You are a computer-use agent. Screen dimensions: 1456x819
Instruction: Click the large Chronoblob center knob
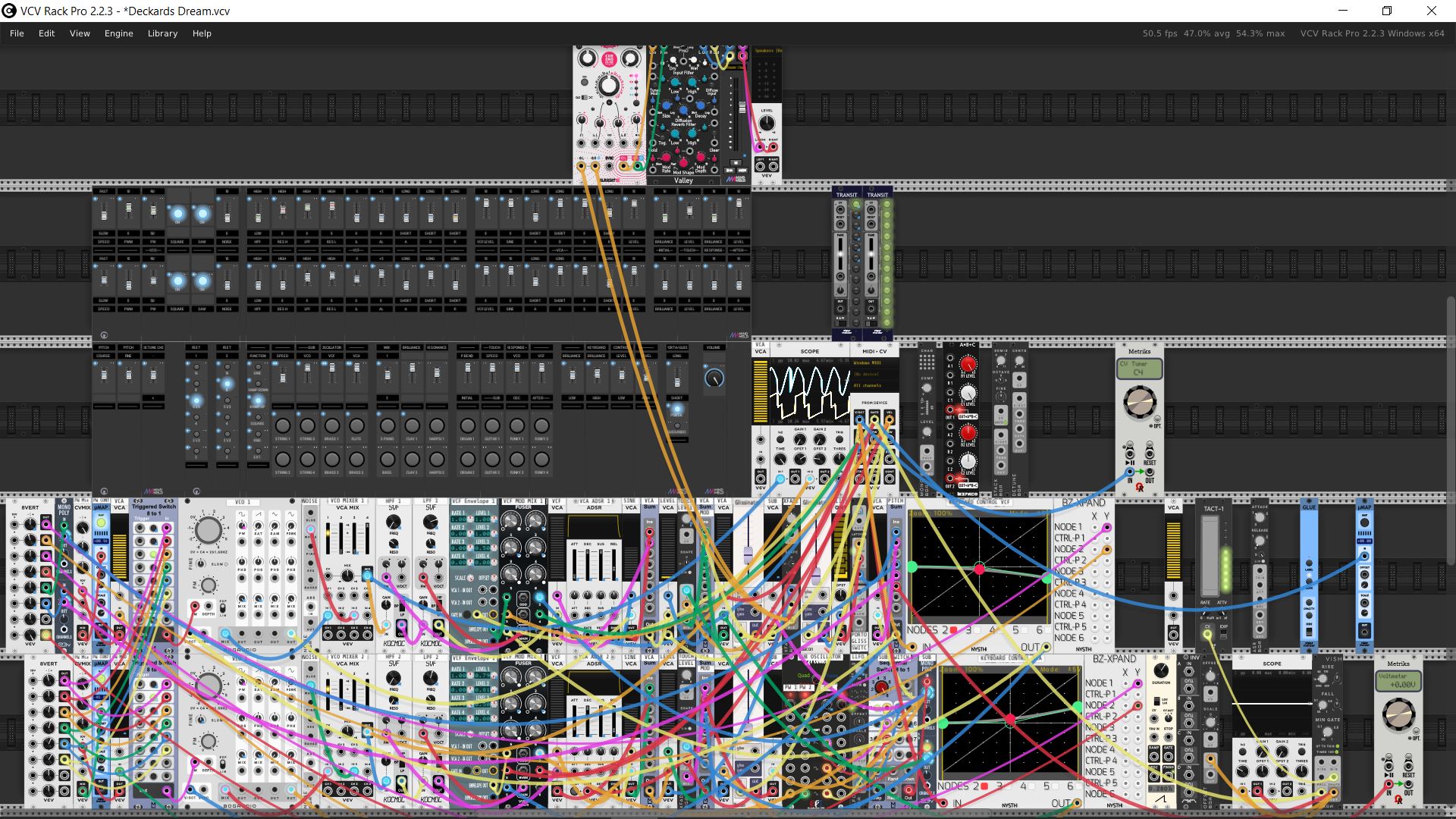click(x=608, y=86)
